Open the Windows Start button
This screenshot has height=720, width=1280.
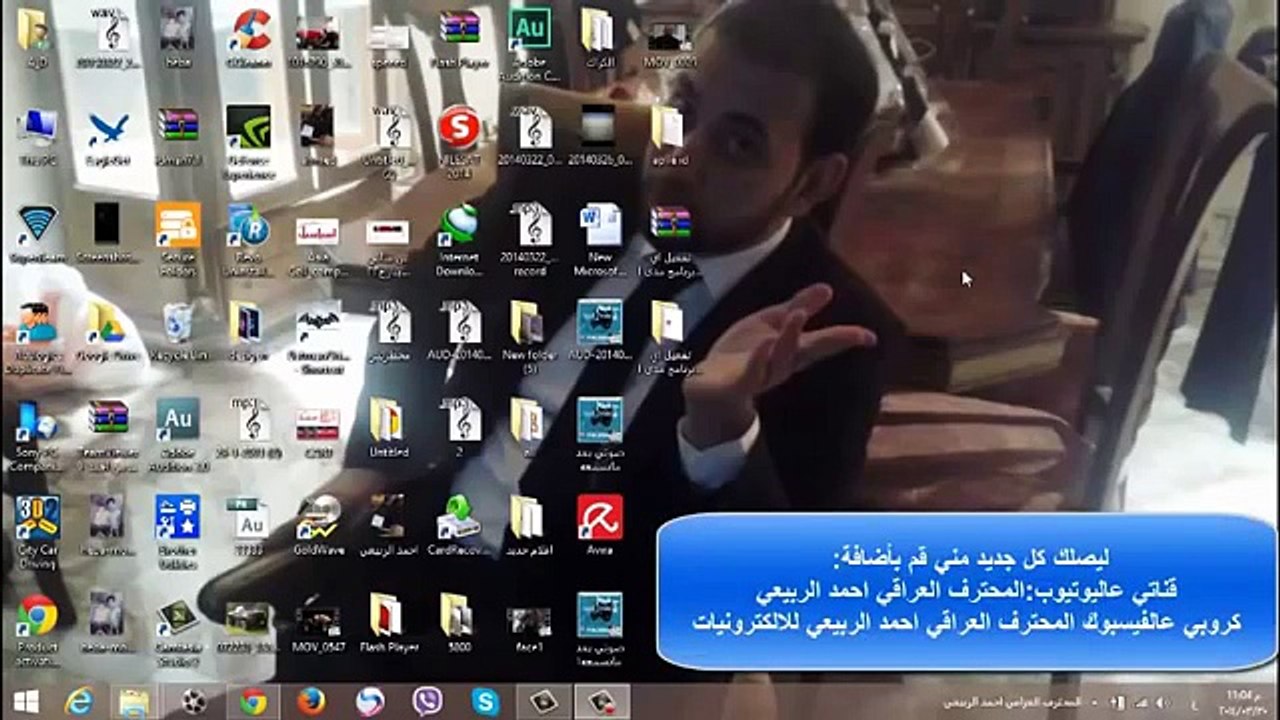(27, 701)
